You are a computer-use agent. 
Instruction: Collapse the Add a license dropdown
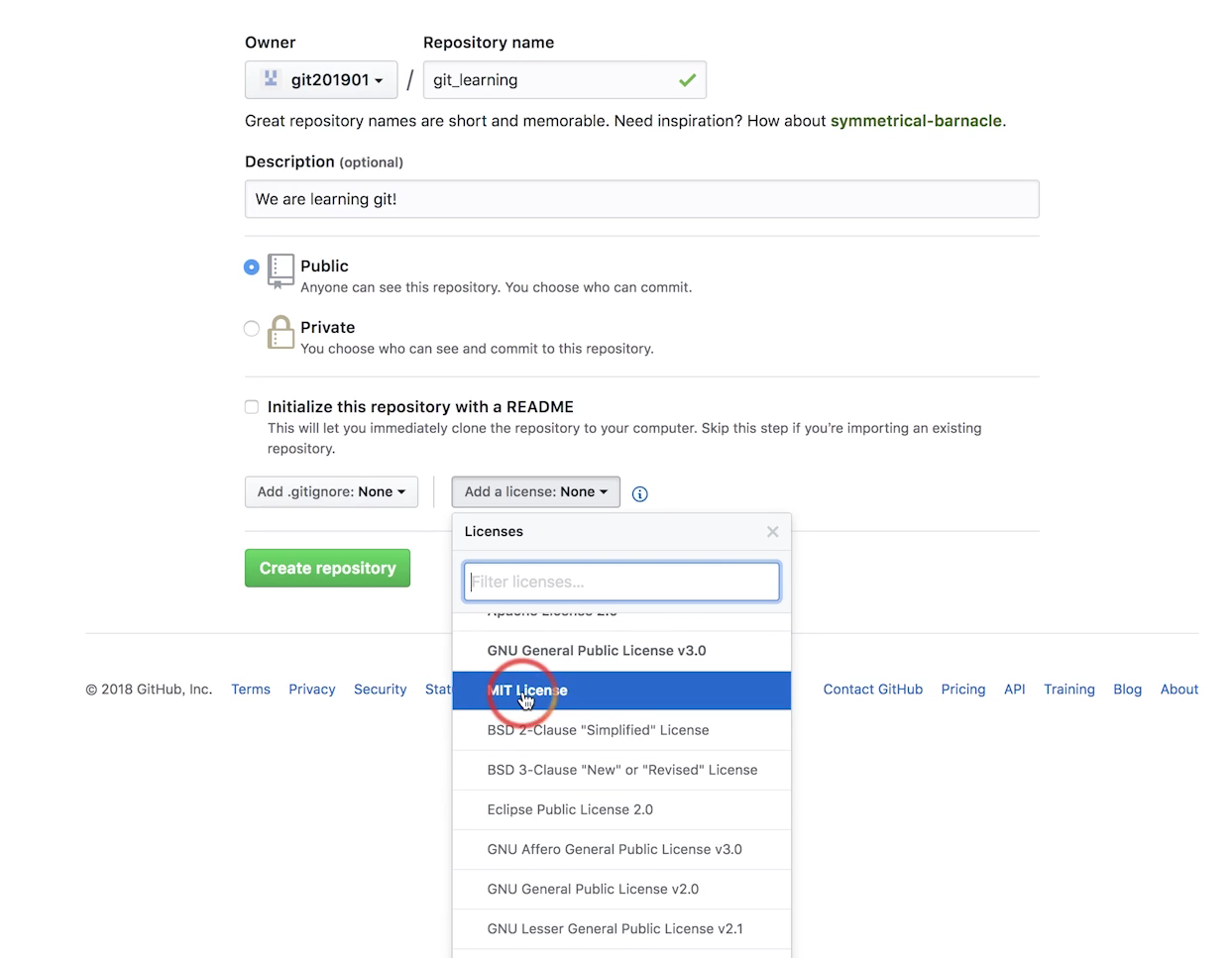pos(536,491)
